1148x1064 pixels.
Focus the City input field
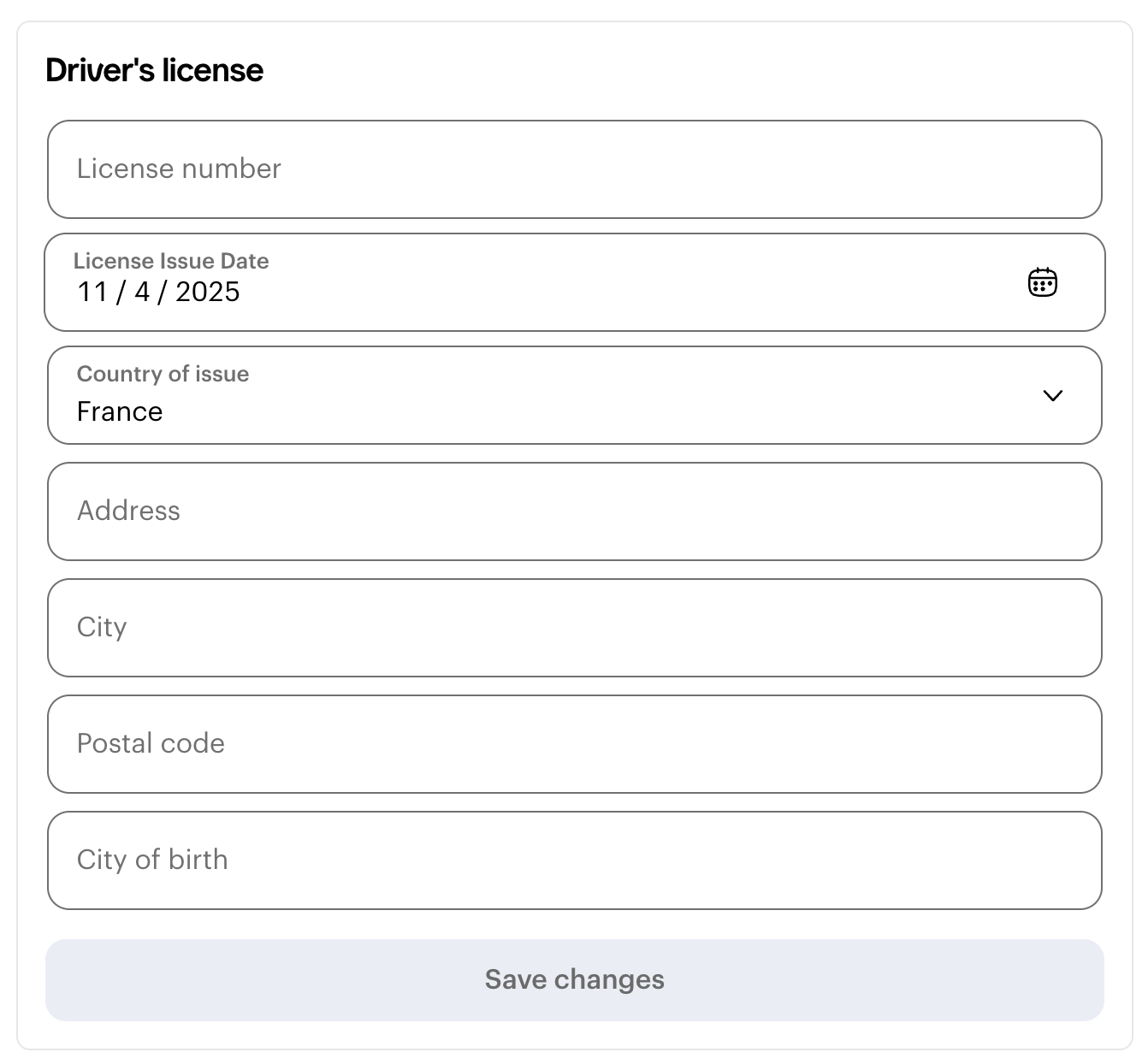coord(574,628)
